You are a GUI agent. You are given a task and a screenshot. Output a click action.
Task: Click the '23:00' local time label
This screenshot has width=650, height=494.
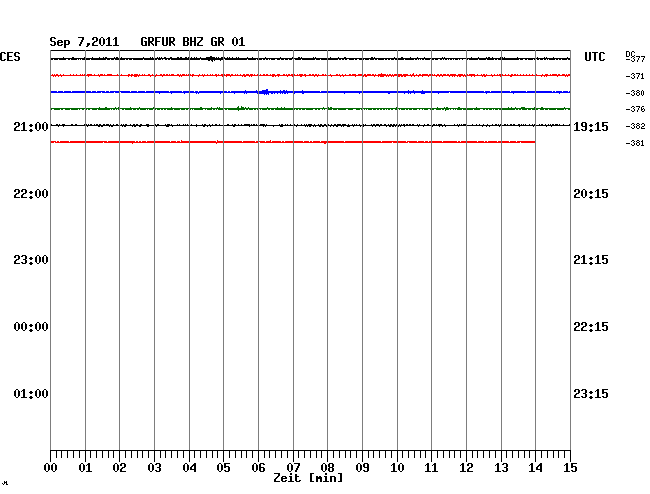pyautogui.click(x=31, y=260)
